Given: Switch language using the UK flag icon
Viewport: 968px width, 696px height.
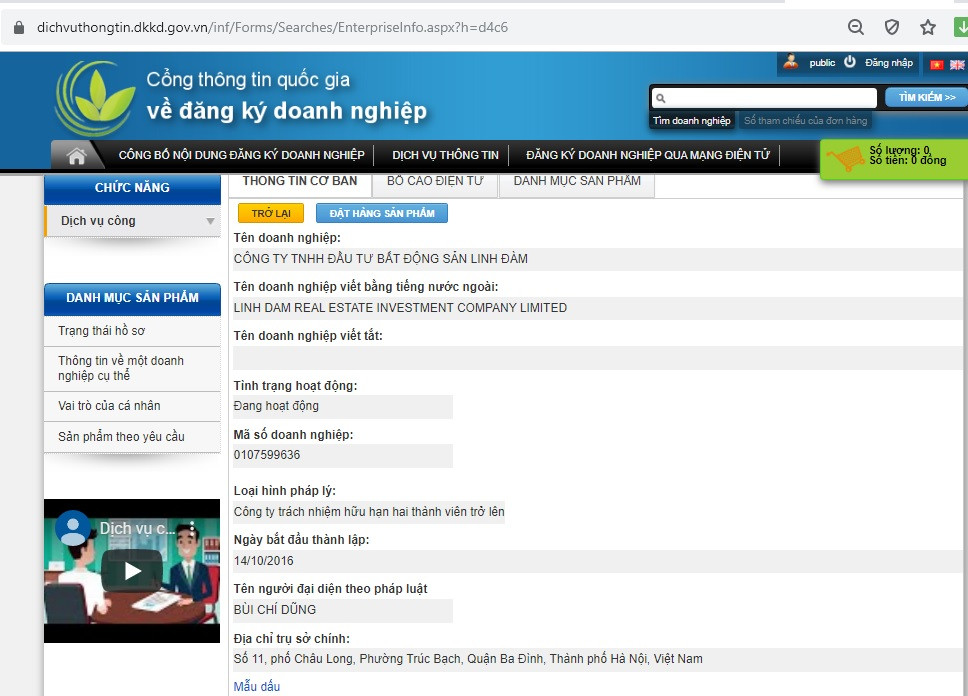Looking at the screenshot, I should pos(956,62).
